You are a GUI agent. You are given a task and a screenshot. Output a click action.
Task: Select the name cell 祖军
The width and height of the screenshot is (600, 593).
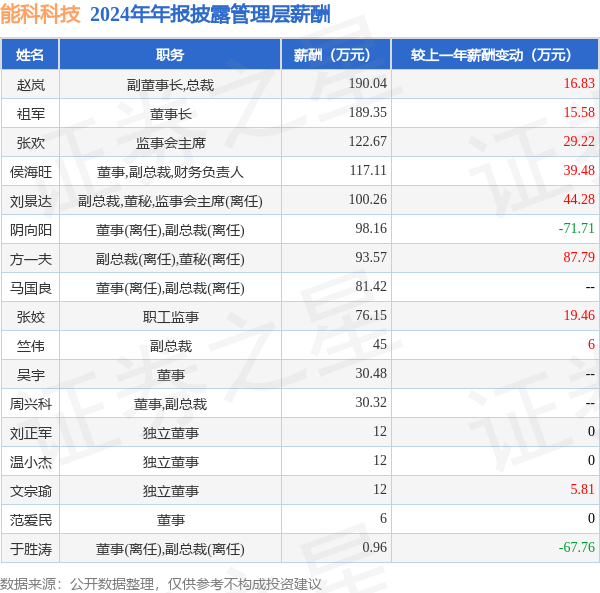pos(31,114)
